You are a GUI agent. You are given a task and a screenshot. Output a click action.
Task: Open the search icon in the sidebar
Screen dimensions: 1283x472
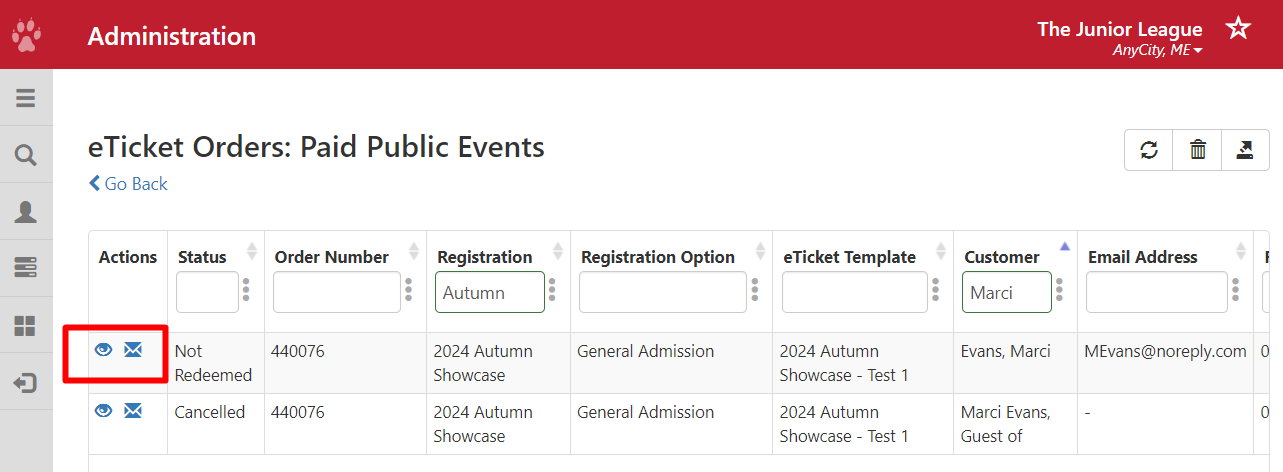pos(26,155)
